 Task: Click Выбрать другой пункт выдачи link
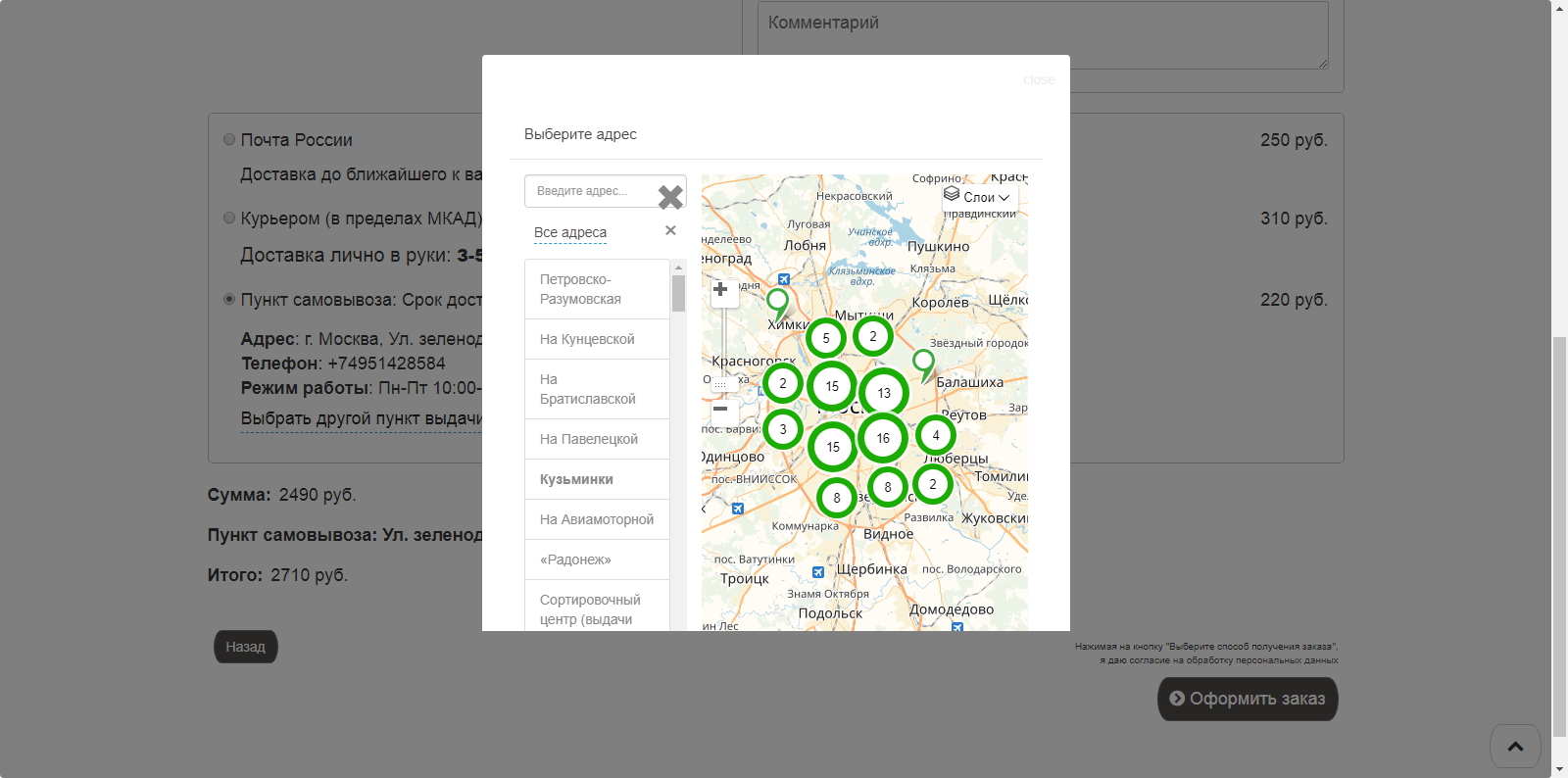tap(362, 418)
